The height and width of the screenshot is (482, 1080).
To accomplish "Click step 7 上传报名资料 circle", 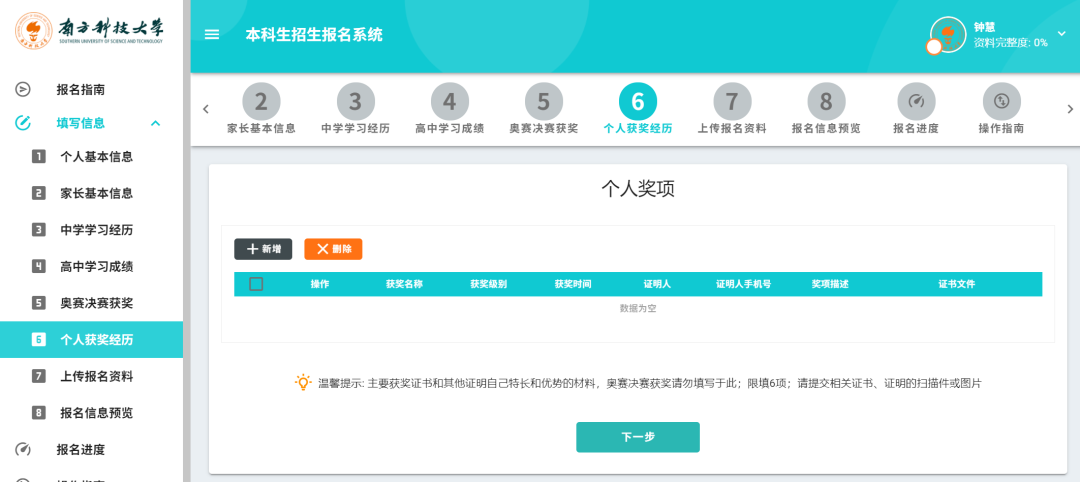I will (732, 102).
